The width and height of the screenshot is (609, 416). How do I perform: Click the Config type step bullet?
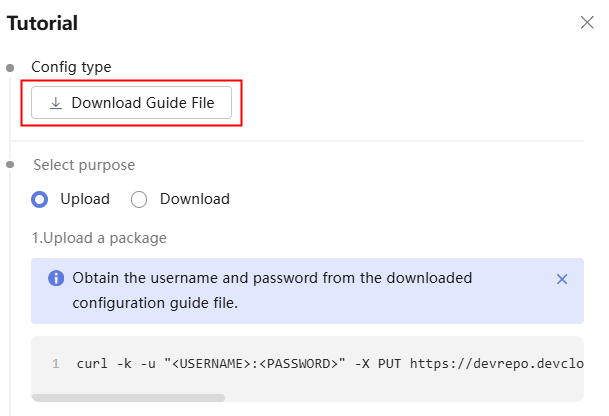point(10,68)
